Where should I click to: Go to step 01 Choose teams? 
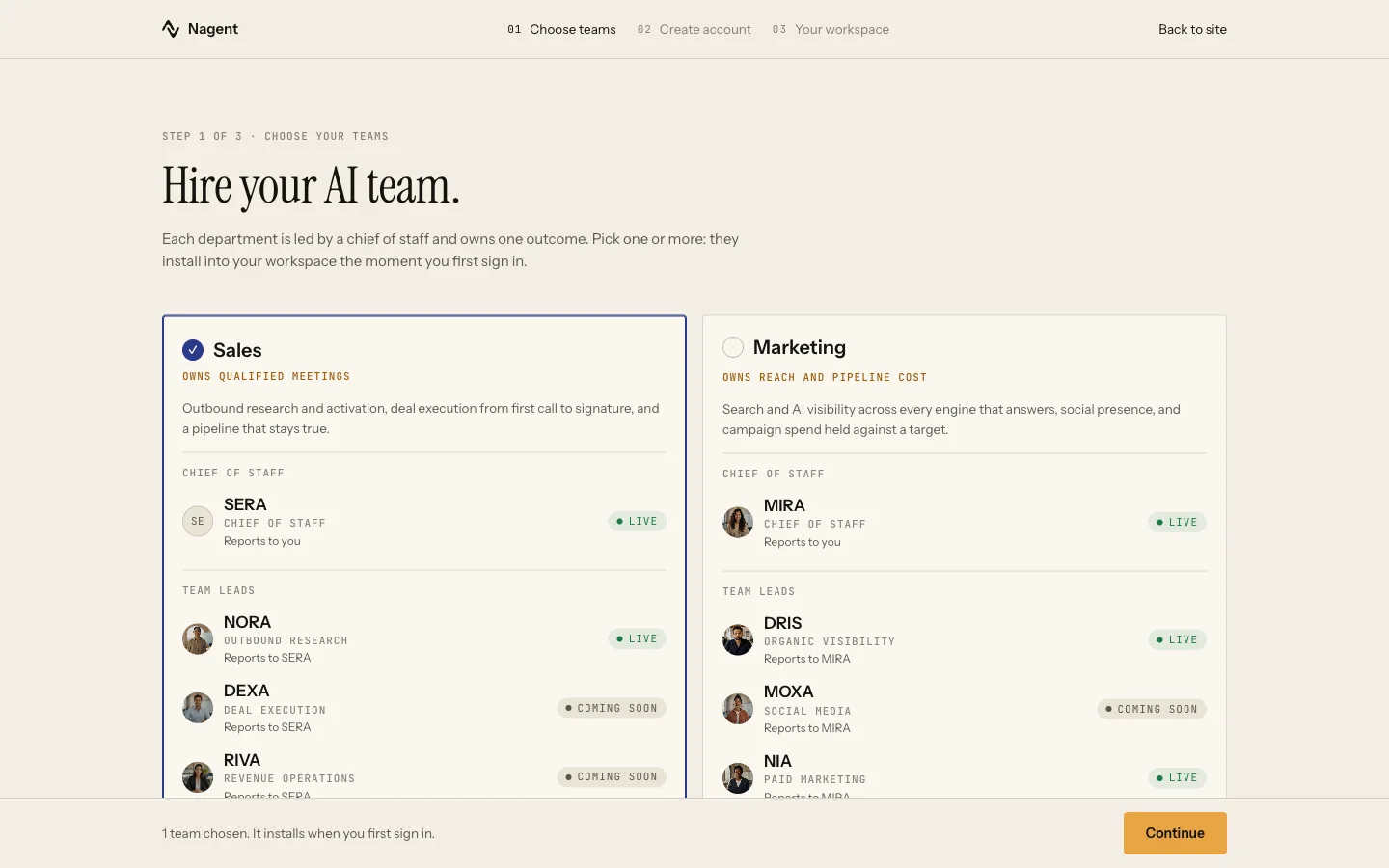point(561,30)
